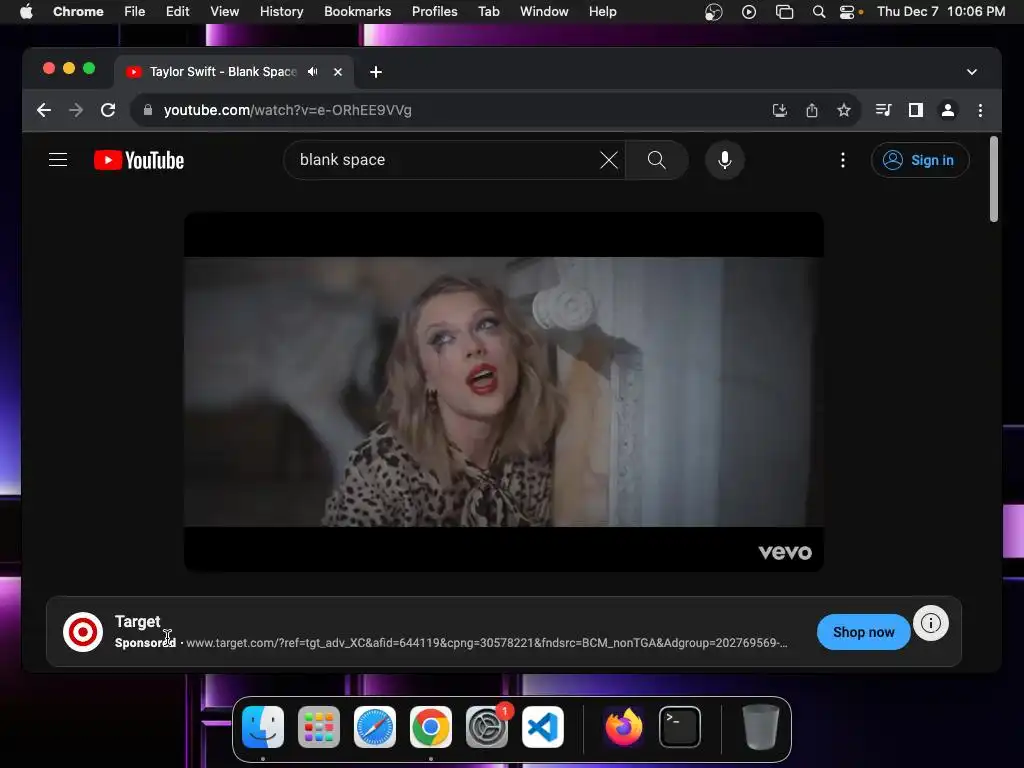Toggle the Chrome side panel
The height and width of the screenshot is (768, 1024).
(x=916, y=110)
